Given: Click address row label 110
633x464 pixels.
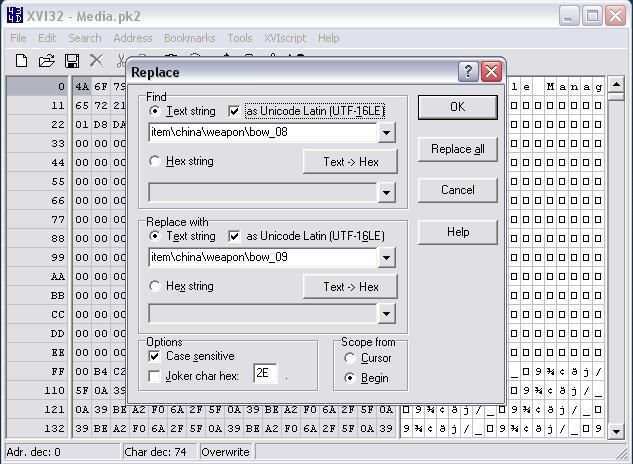Looking at the screenshot, I should coord(54,391).
